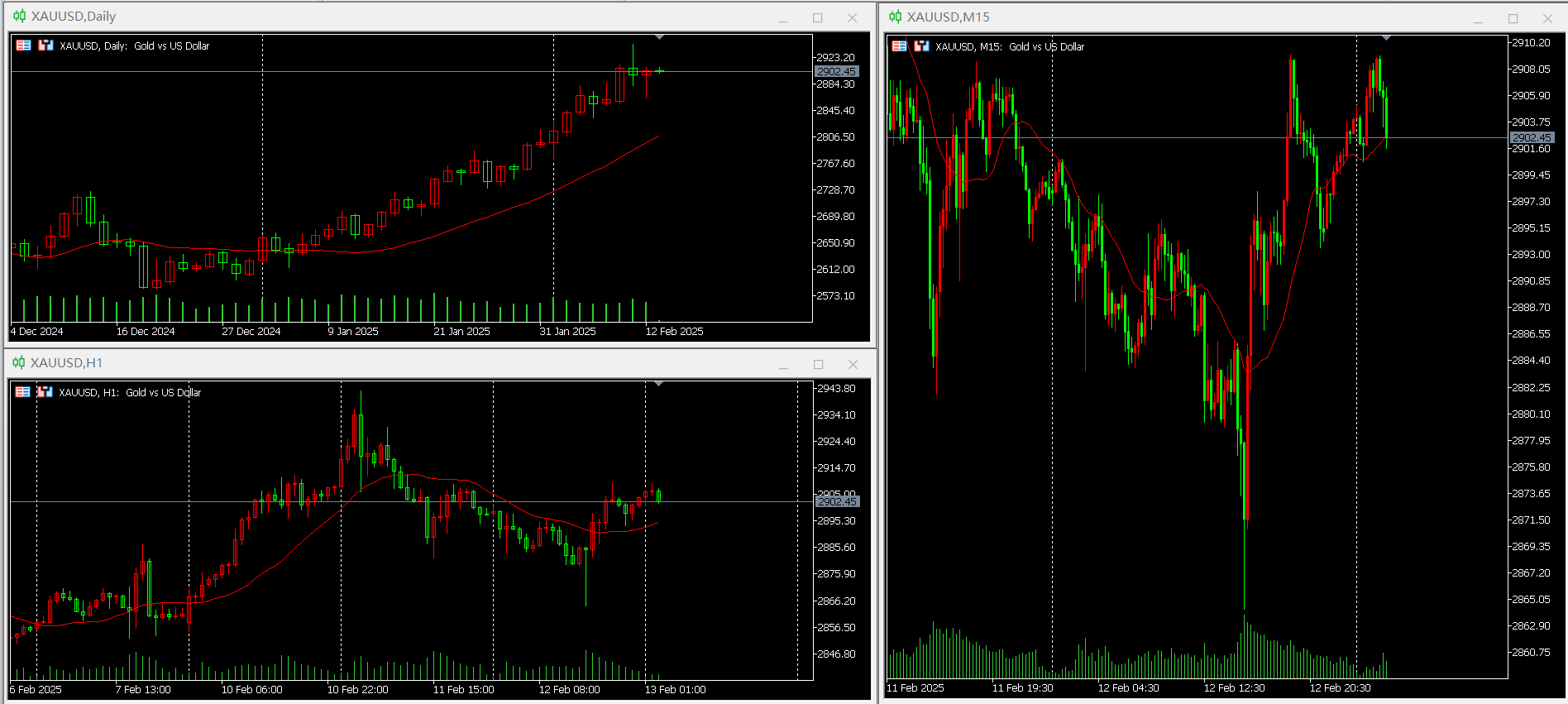Activate the XAUUSD,Daily window title
1568x704 pixels.
coord(74,16)
